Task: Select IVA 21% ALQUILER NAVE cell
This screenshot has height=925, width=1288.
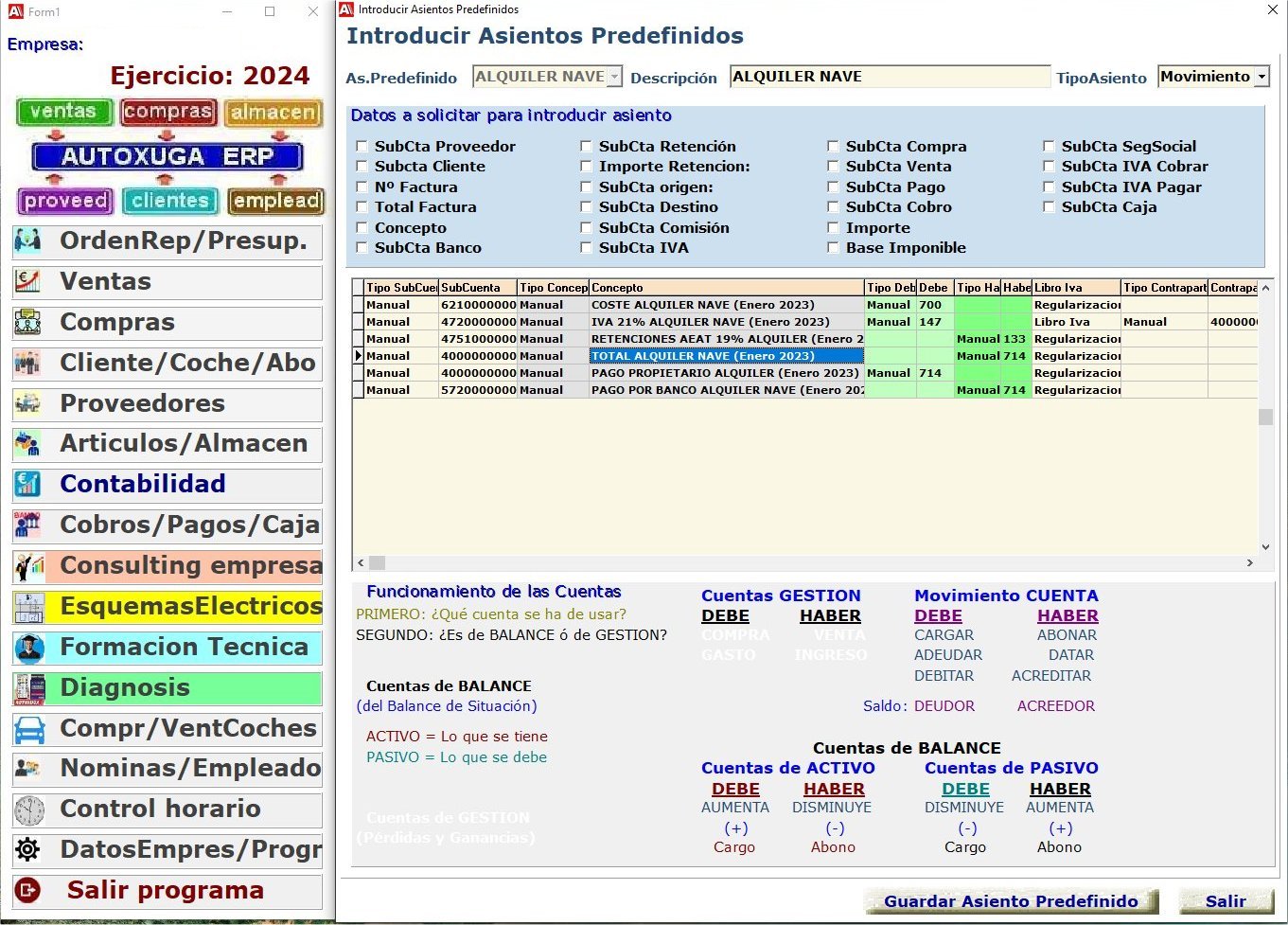Action: pyautogui.click(x=727, y=322)
